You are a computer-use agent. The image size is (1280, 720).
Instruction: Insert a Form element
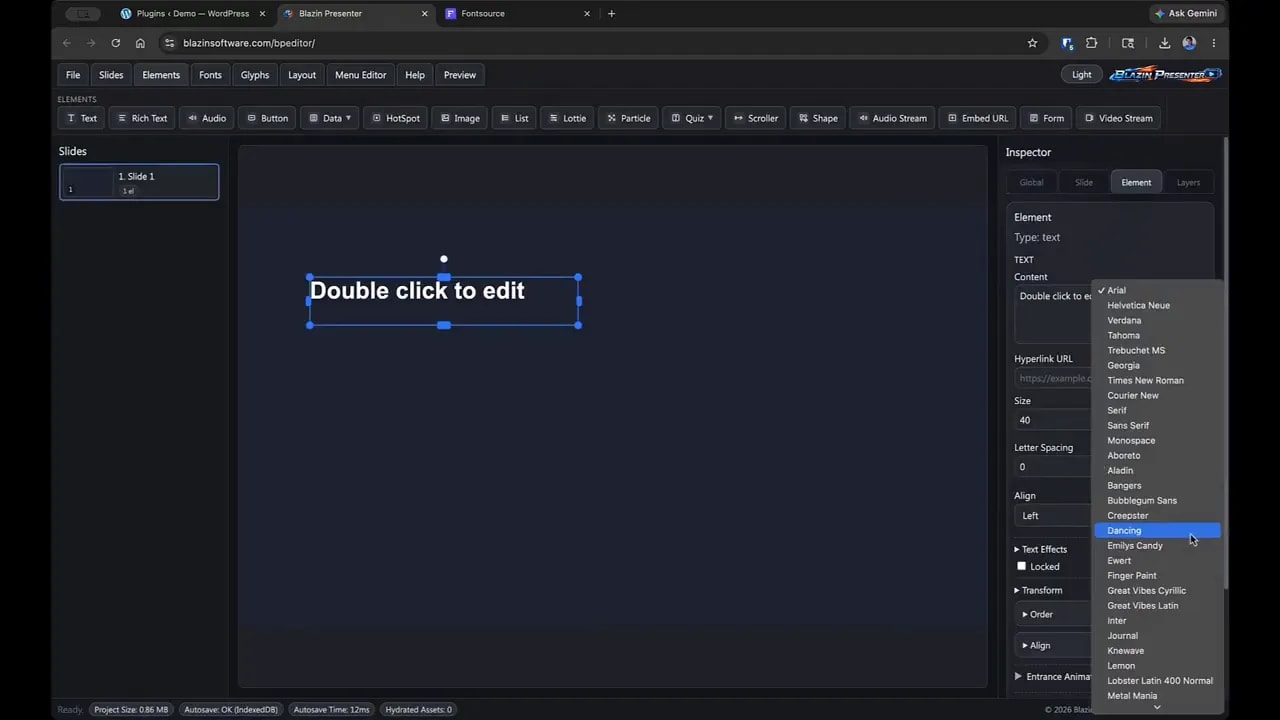1046,118
